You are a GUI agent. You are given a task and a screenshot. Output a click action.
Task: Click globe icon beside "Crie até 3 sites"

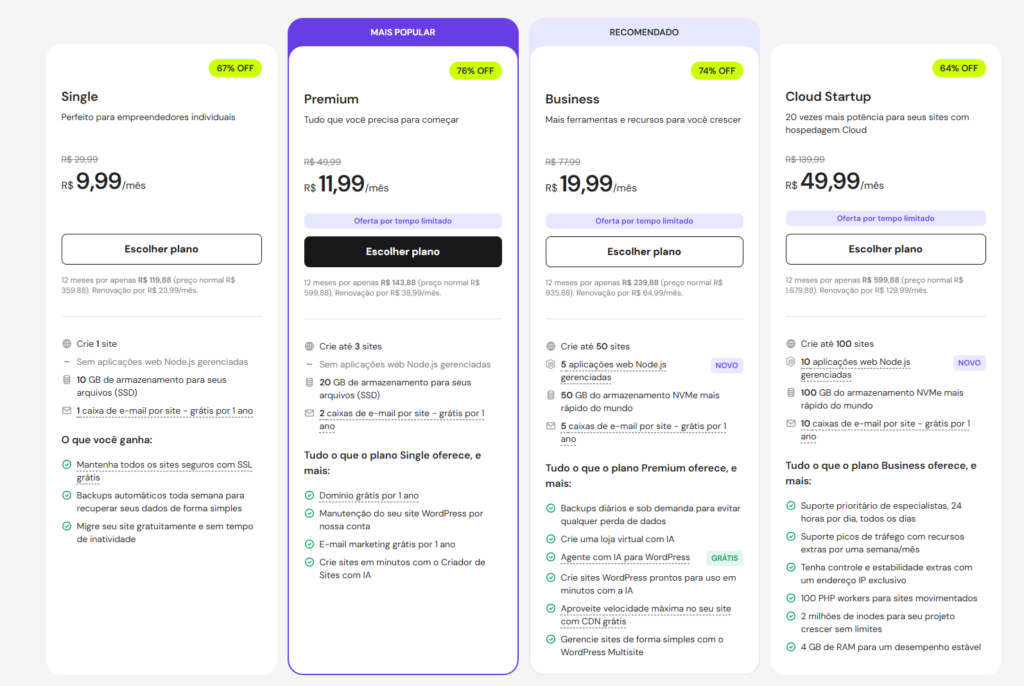click(310, 346)
